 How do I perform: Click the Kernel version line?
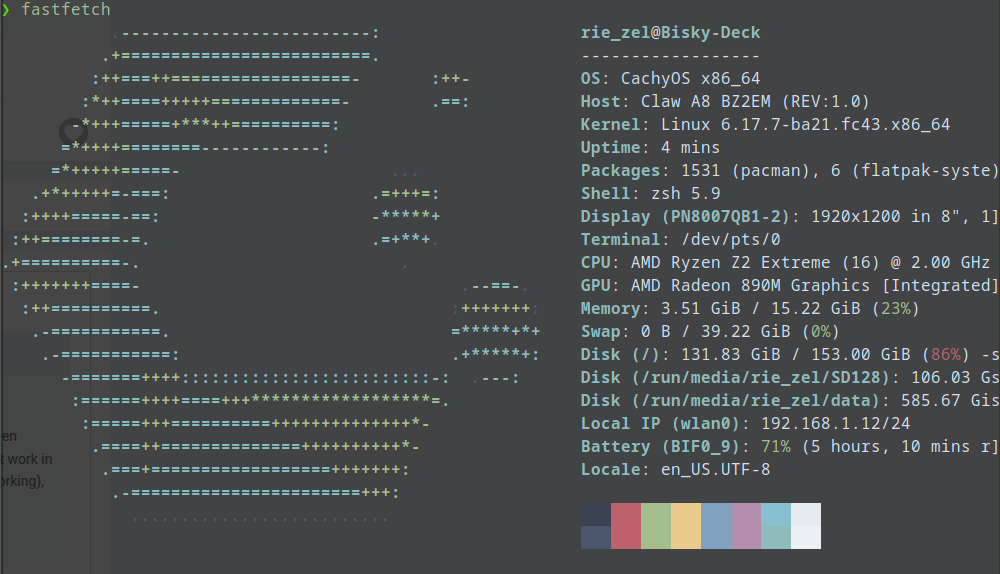pos(765,125)
